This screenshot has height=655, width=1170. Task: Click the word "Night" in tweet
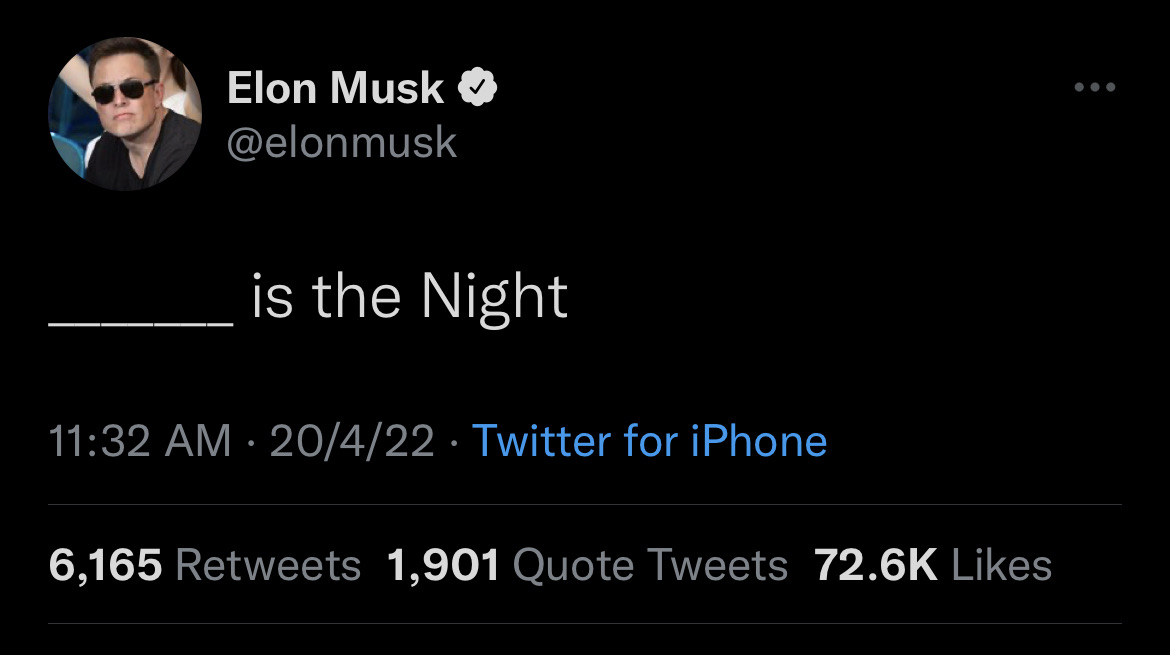(x=493, y=298)
